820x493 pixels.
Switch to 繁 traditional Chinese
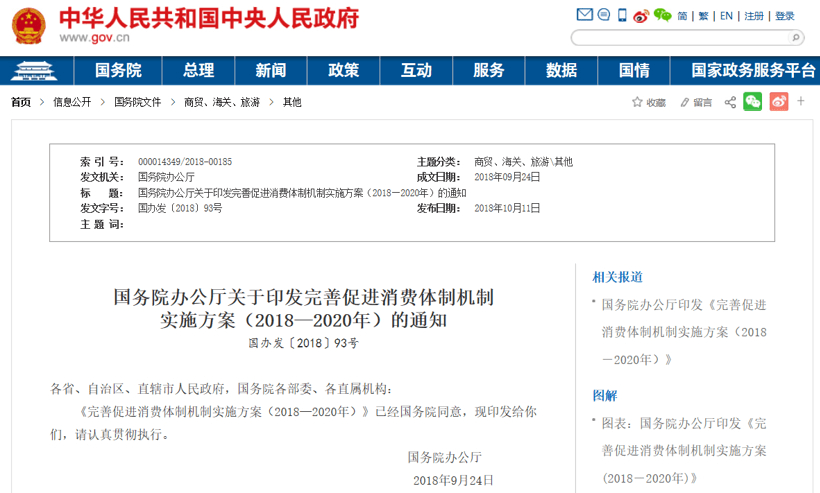coord(703,16)
